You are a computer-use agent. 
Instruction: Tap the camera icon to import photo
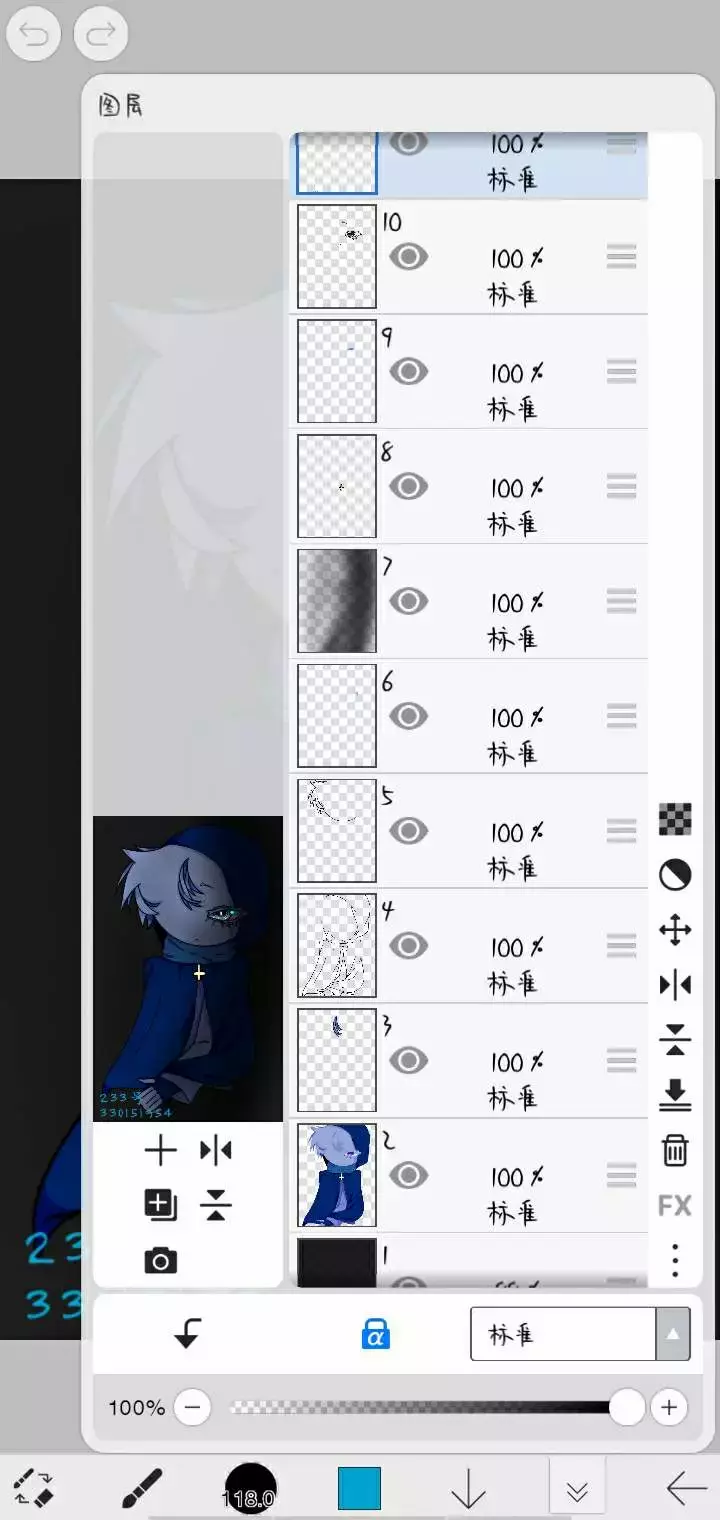coord(160,1261)
